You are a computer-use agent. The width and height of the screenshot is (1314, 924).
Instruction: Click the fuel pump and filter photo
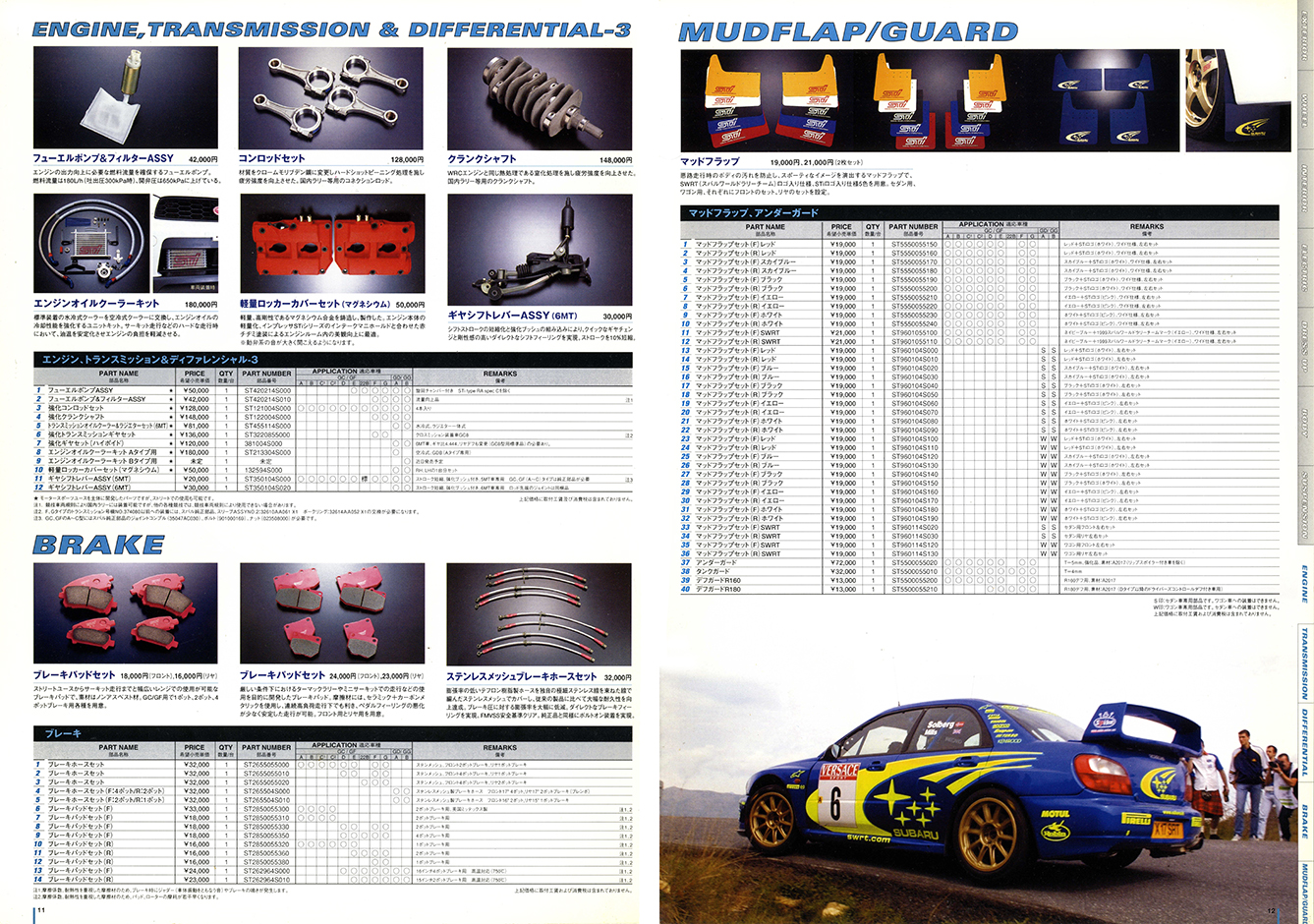coord(125,97)
